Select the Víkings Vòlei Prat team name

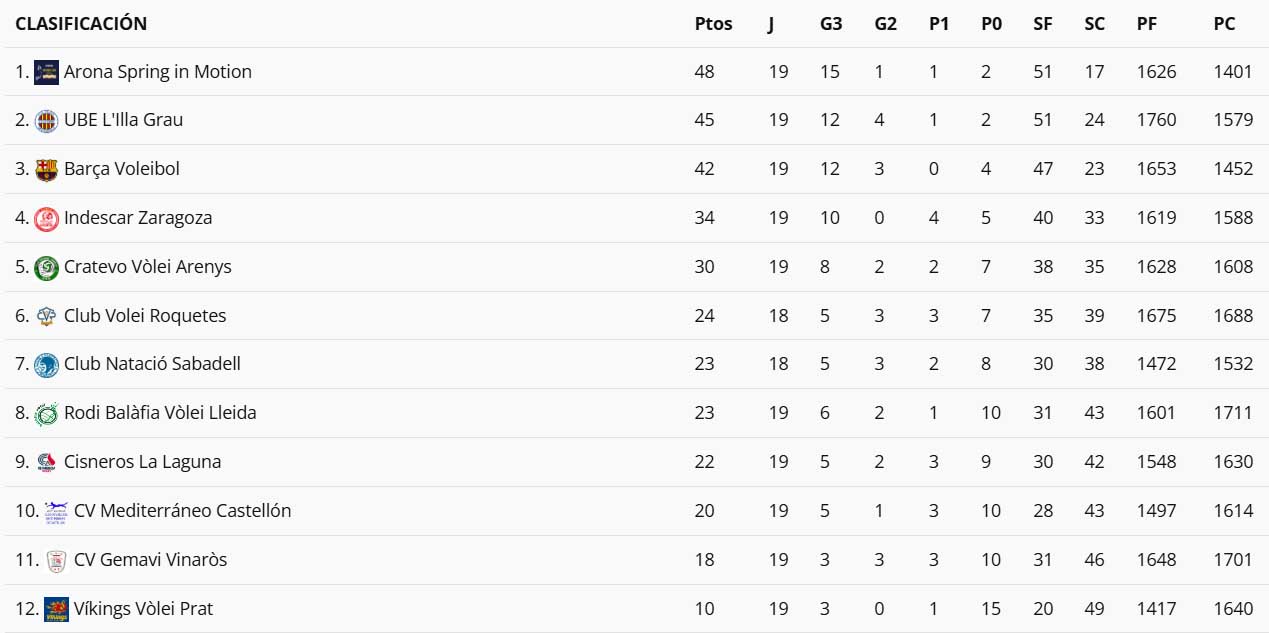click(143, 609)
